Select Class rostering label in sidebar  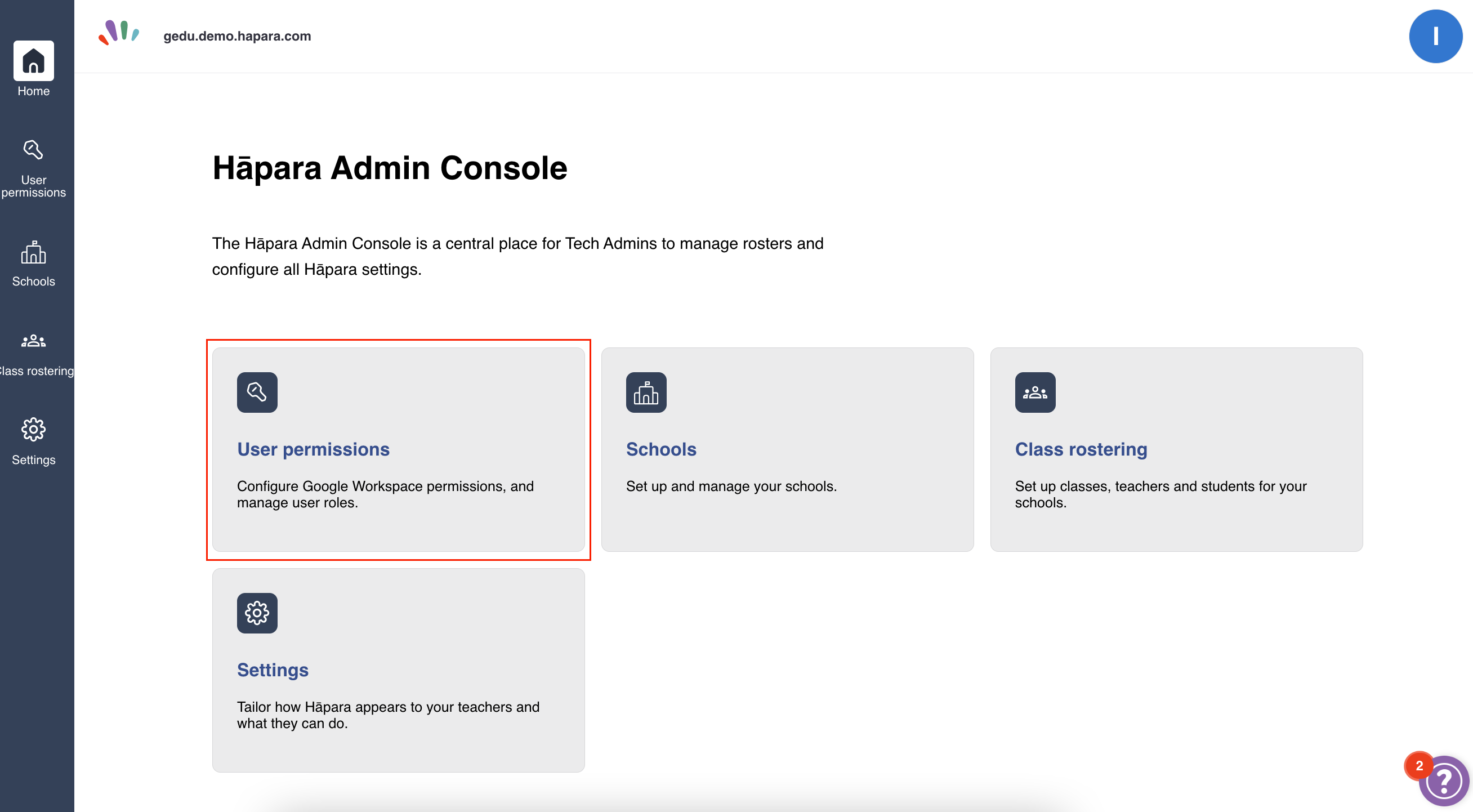tap(37, 371)
